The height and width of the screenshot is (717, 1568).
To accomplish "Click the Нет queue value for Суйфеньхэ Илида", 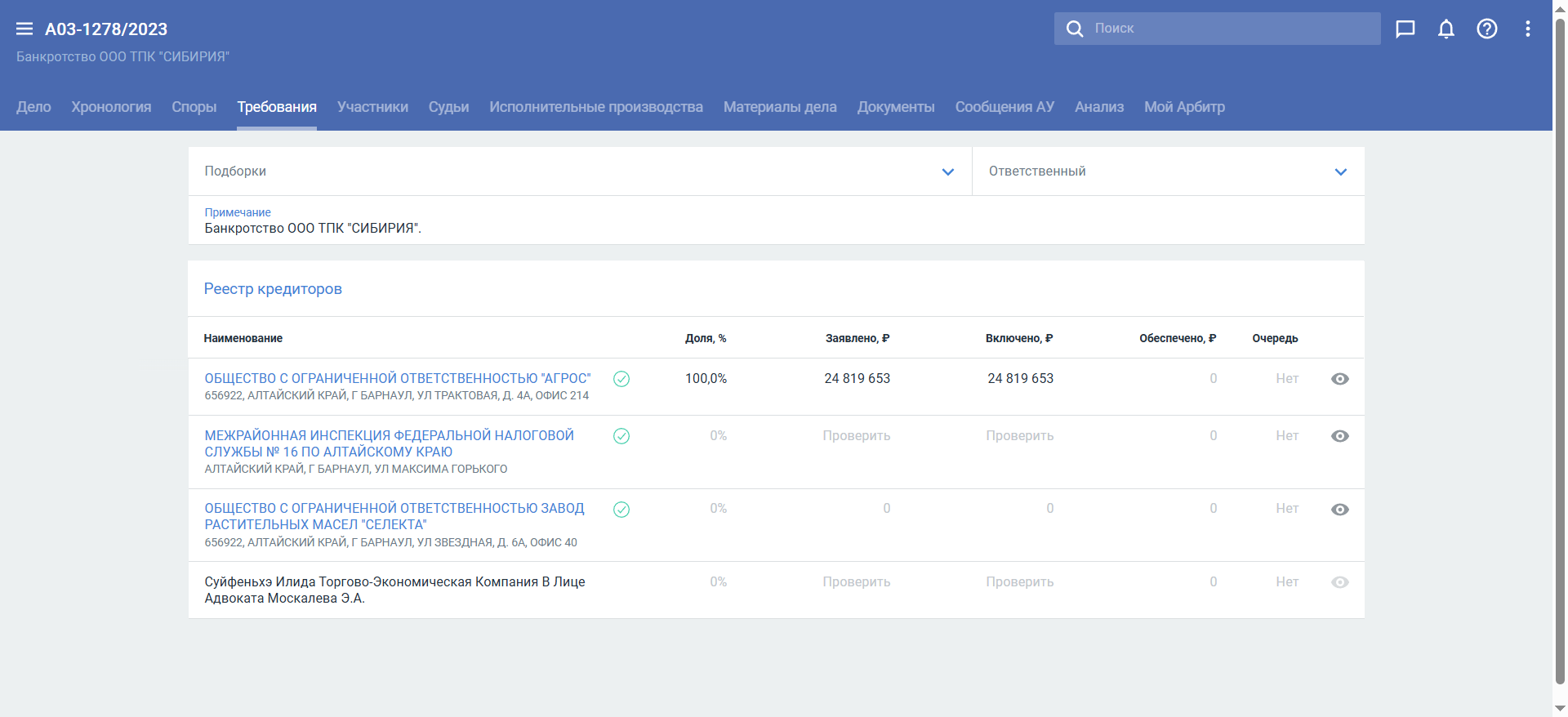I will click(1287, 582).
